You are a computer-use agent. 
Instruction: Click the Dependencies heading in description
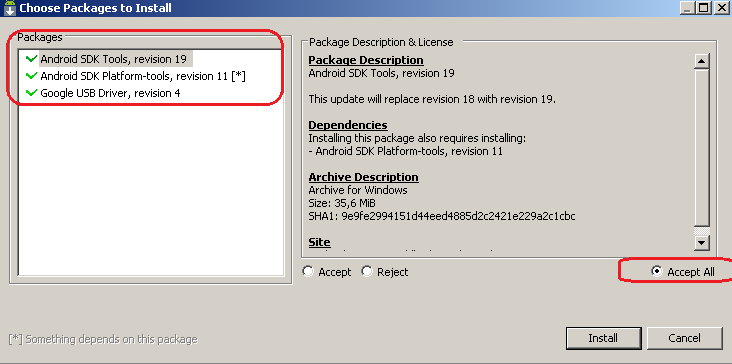point(348,125)
